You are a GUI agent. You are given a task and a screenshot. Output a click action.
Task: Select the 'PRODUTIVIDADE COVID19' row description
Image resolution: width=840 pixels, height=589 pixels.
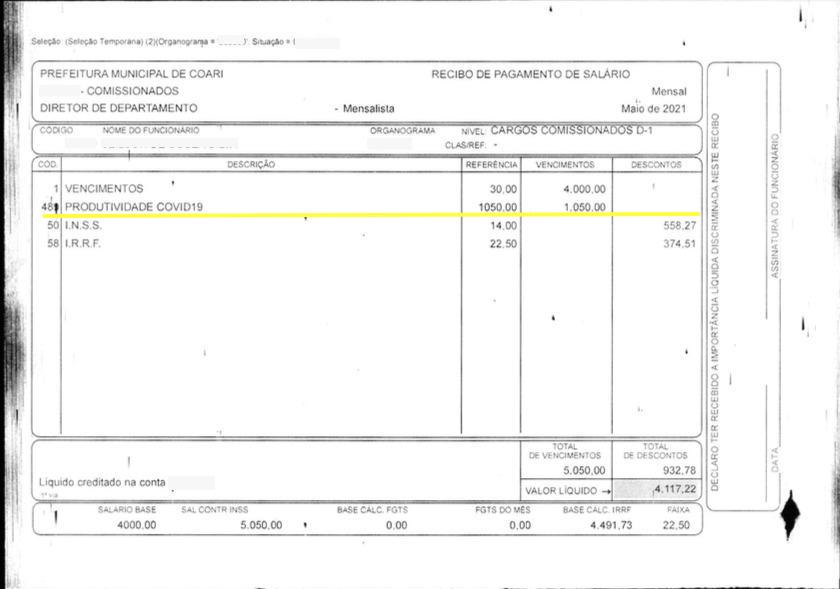point(134,206)
